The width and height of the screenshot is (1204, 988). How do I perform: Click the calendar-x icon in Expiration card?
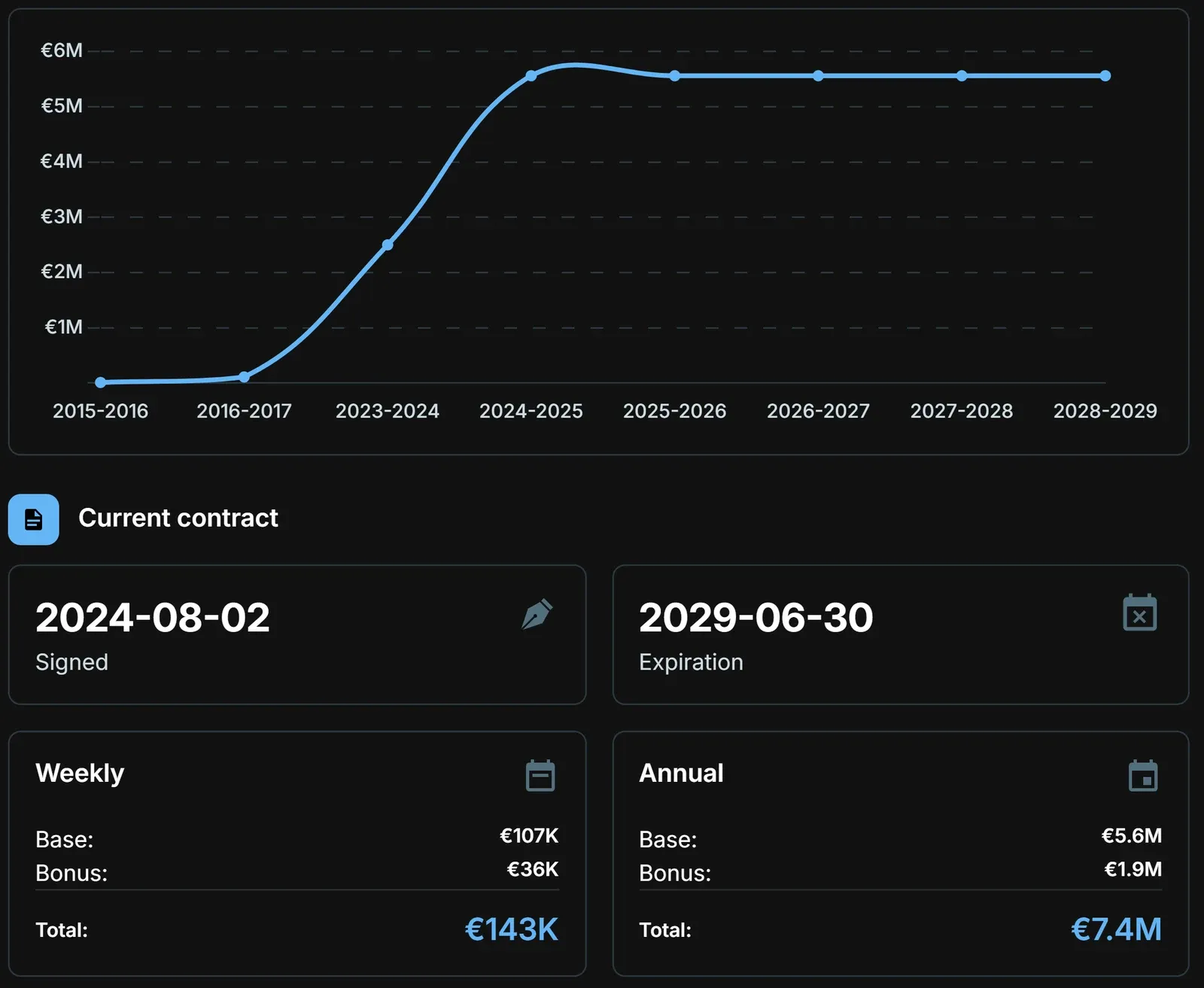[x=1140, y=613]
